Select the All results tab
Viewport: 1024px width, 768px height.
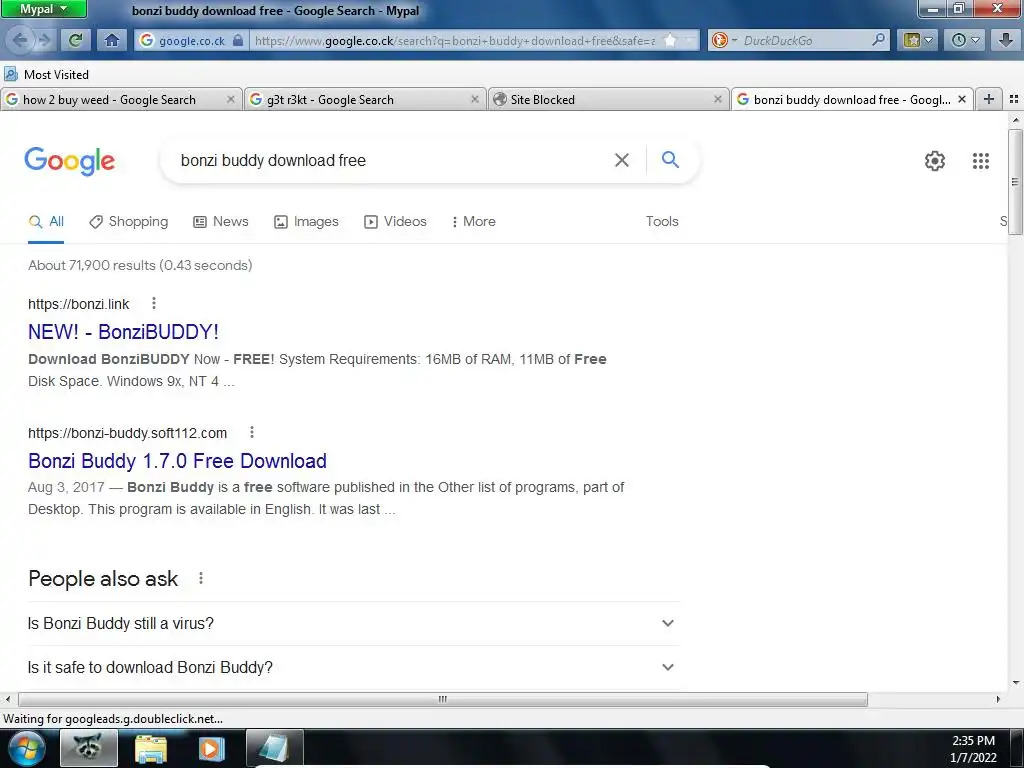point(46,221)
